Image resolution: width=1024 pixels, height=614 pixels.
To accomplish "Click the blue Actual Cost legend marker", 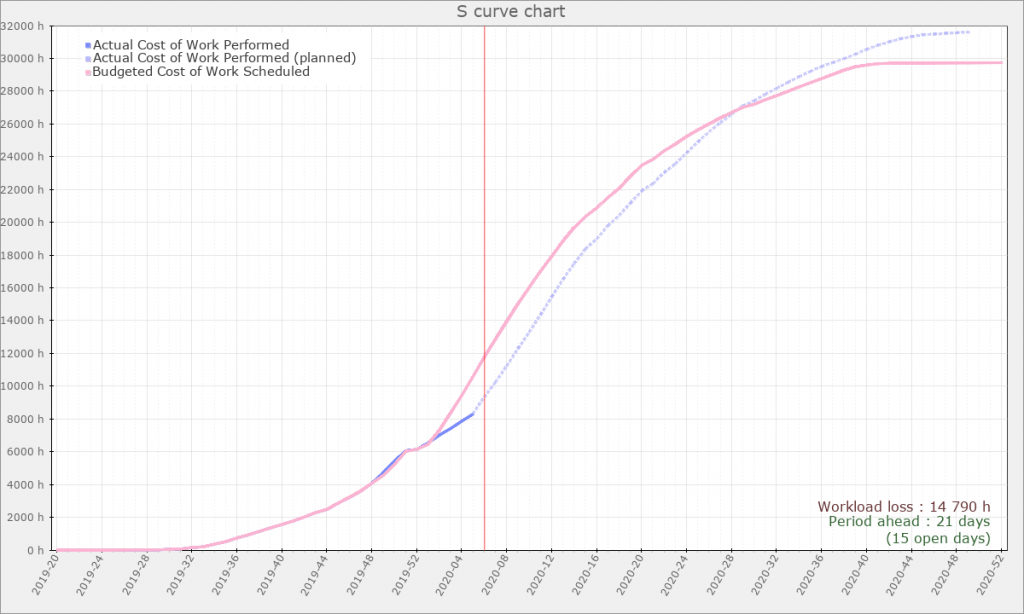I will point(88,45).
